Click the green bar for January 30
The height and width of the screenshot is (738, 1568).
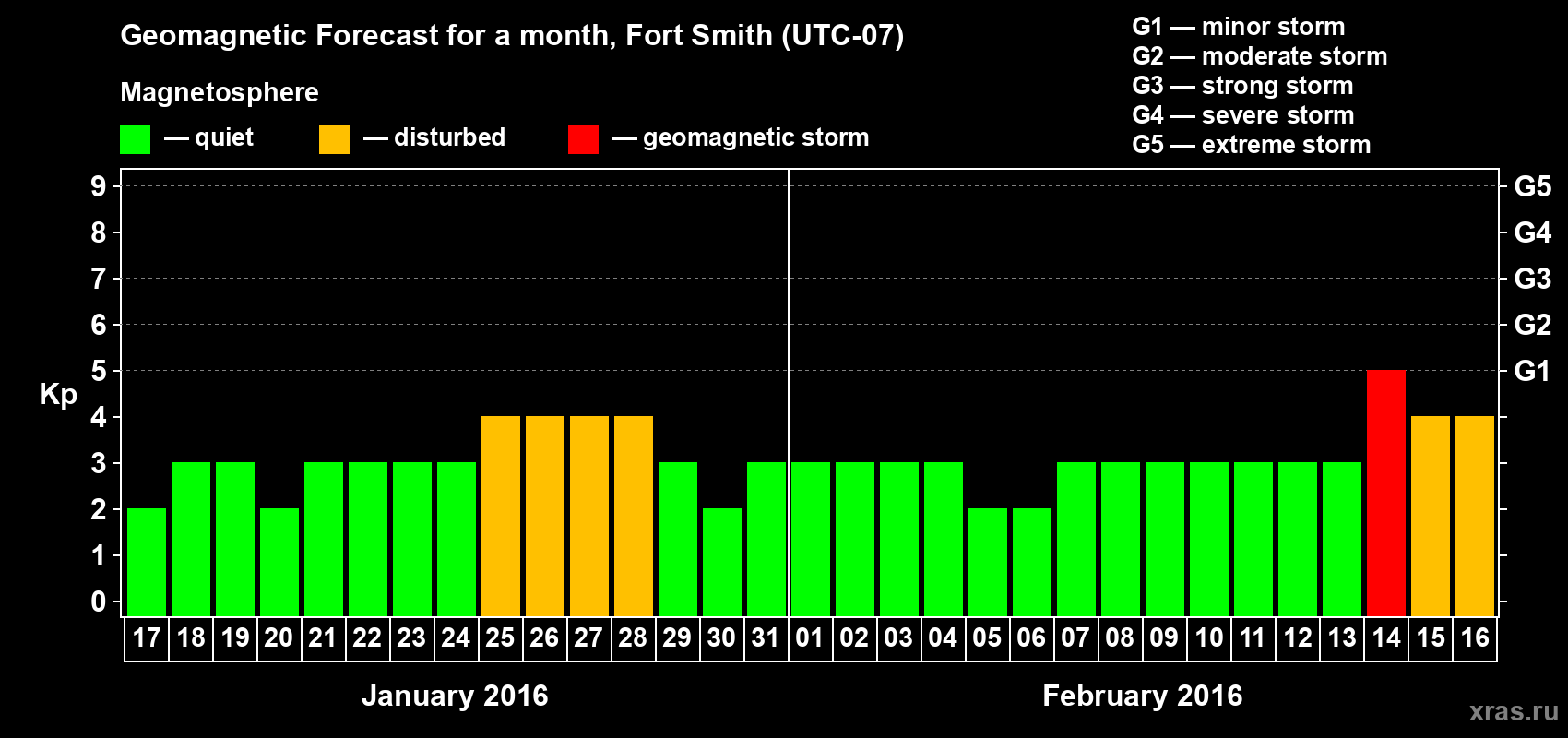[x=722, y=562]
